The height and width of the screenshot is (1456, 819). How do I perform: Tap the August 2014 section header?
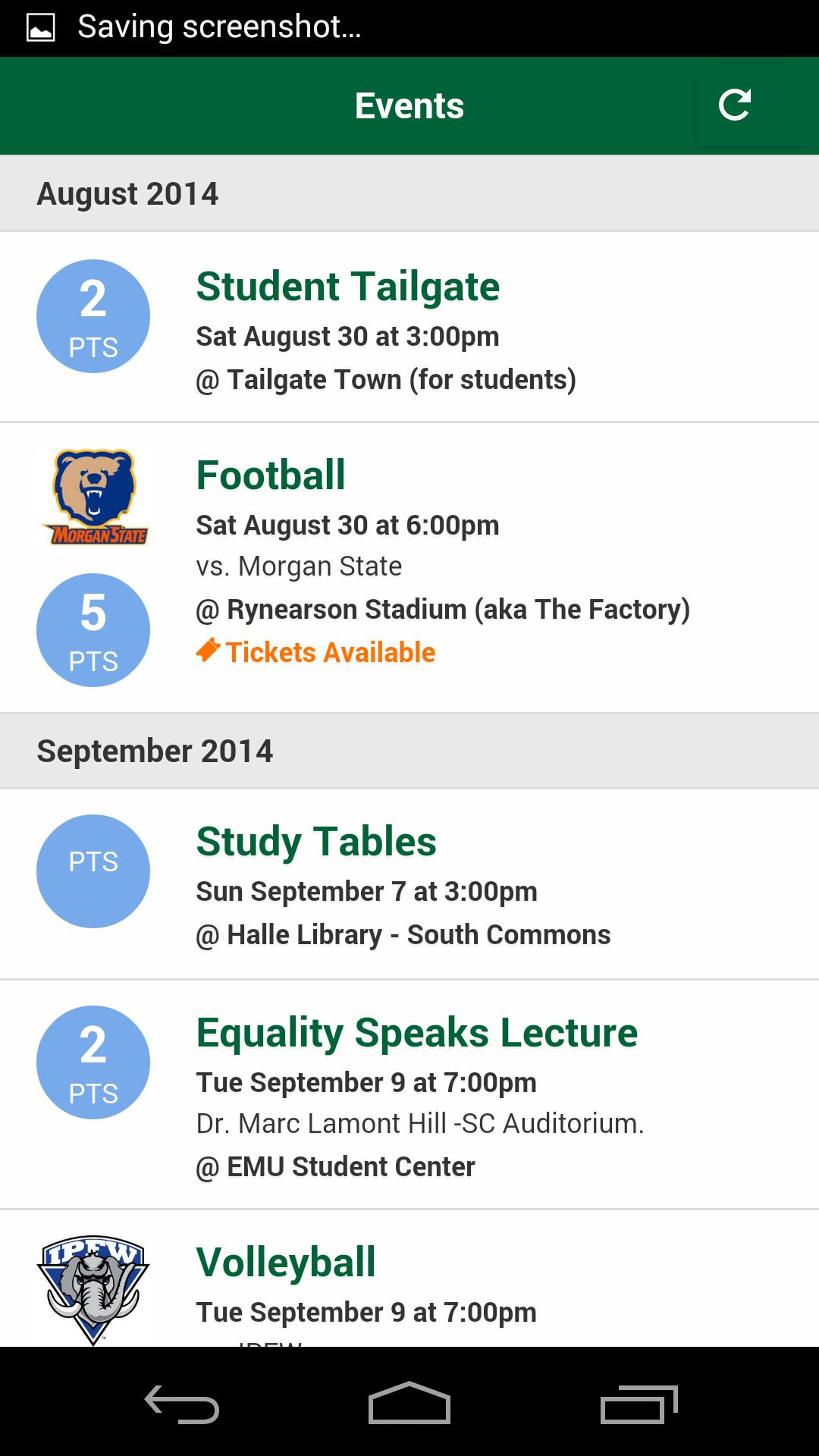127,193
